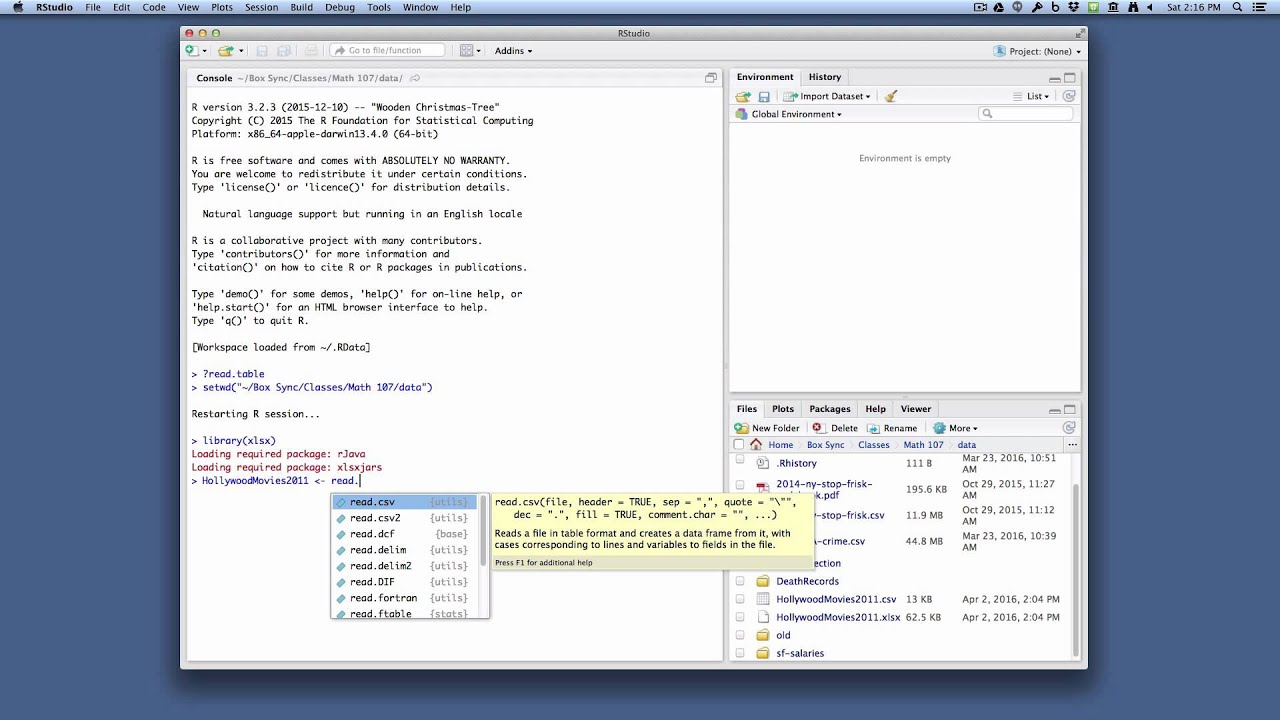Viewport: 1280px width, 720px height.
Task: Open the Global Environment dropdown
Action: 789,114
